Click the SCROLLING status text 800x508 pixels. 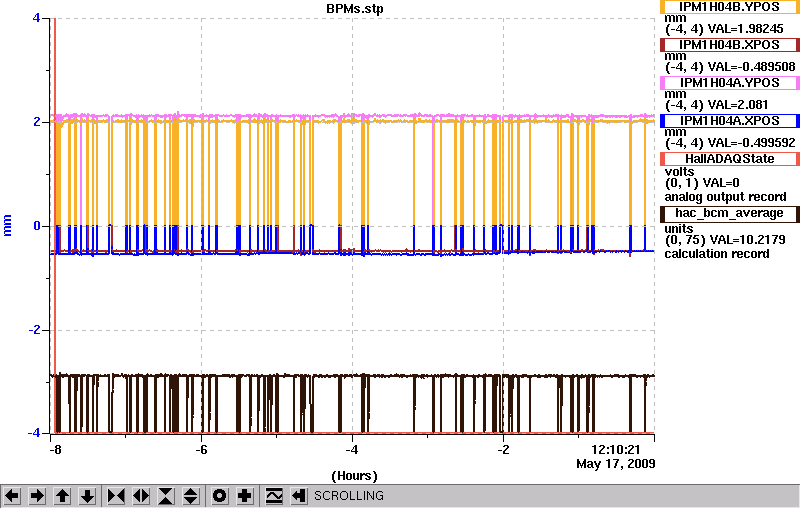pyautogui.click(x=349, y=496)
